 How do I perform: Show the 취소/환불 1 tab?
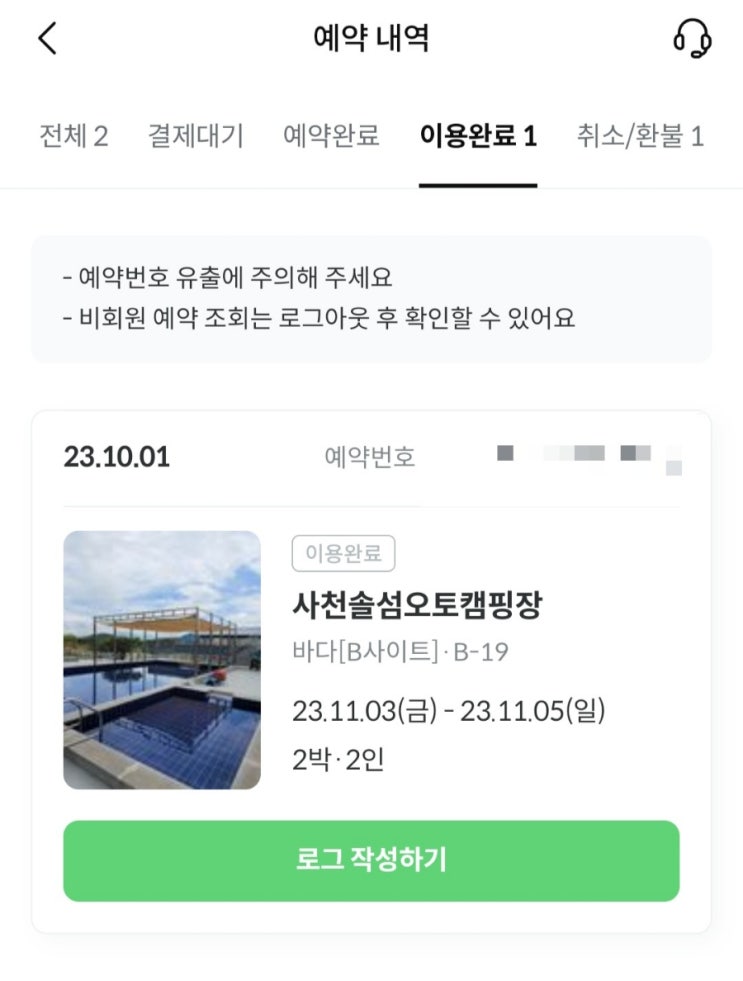(640, 136)
